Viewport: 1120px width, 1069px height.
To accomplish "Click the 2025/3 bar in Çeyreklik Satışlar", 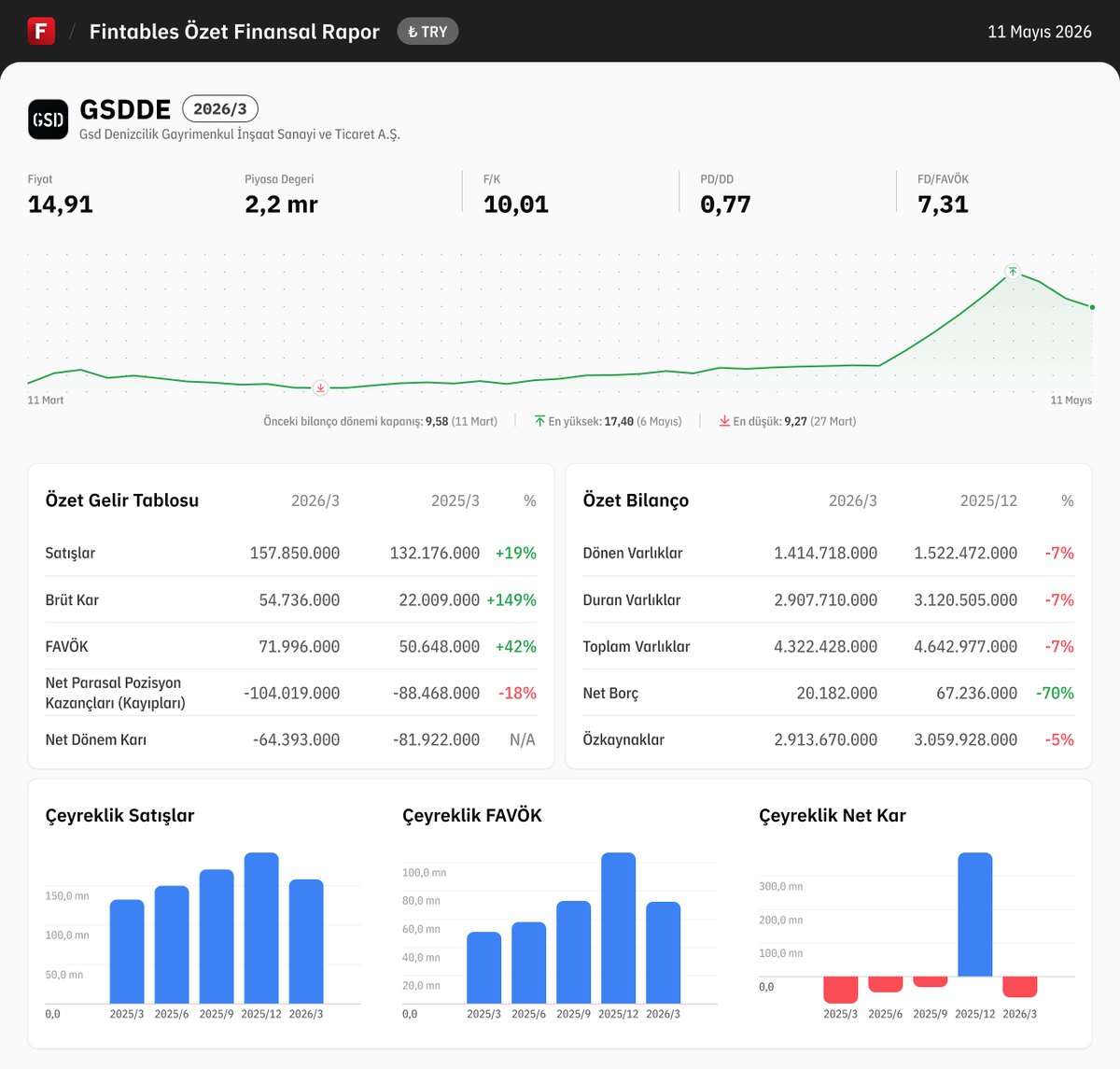I will (x=127, y=951).
